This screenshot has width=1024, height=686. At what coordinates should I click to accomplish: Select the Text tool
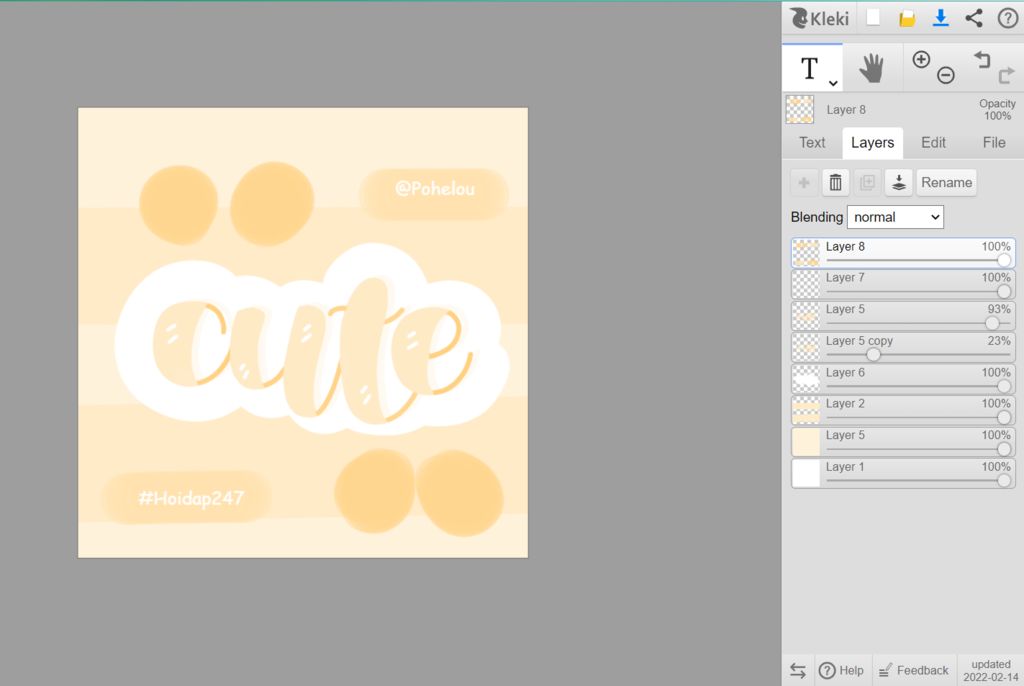tap(810, 68)
